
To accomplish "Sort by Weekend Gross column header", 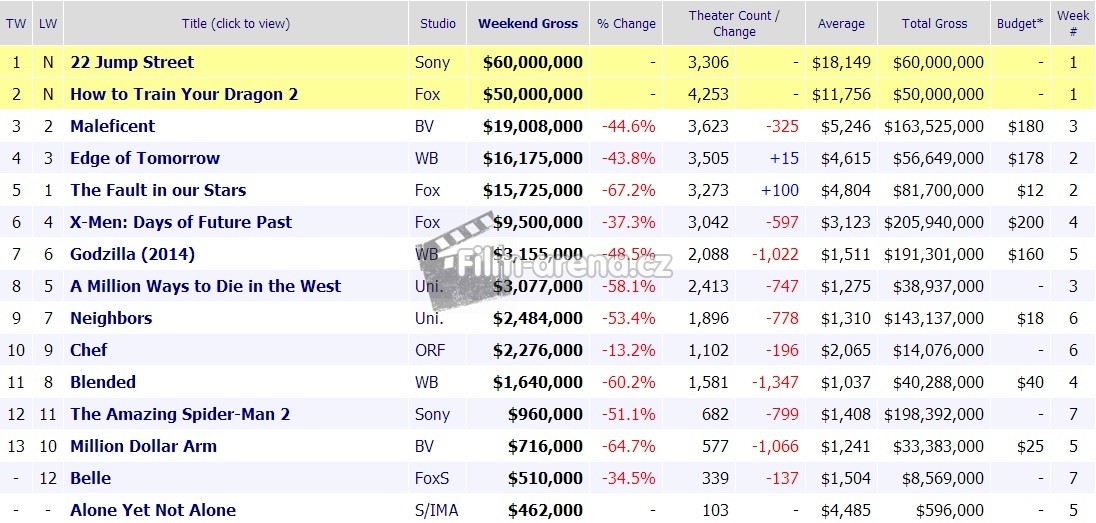I will coord(528,23).
